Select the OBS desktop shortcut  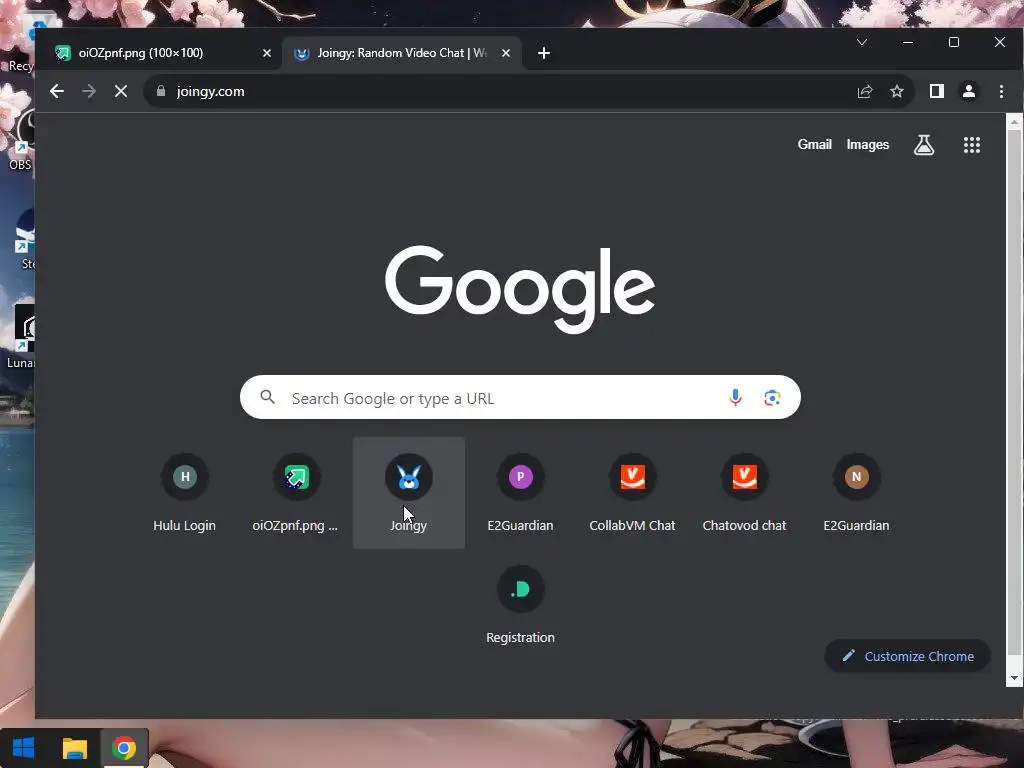point(20,140)
